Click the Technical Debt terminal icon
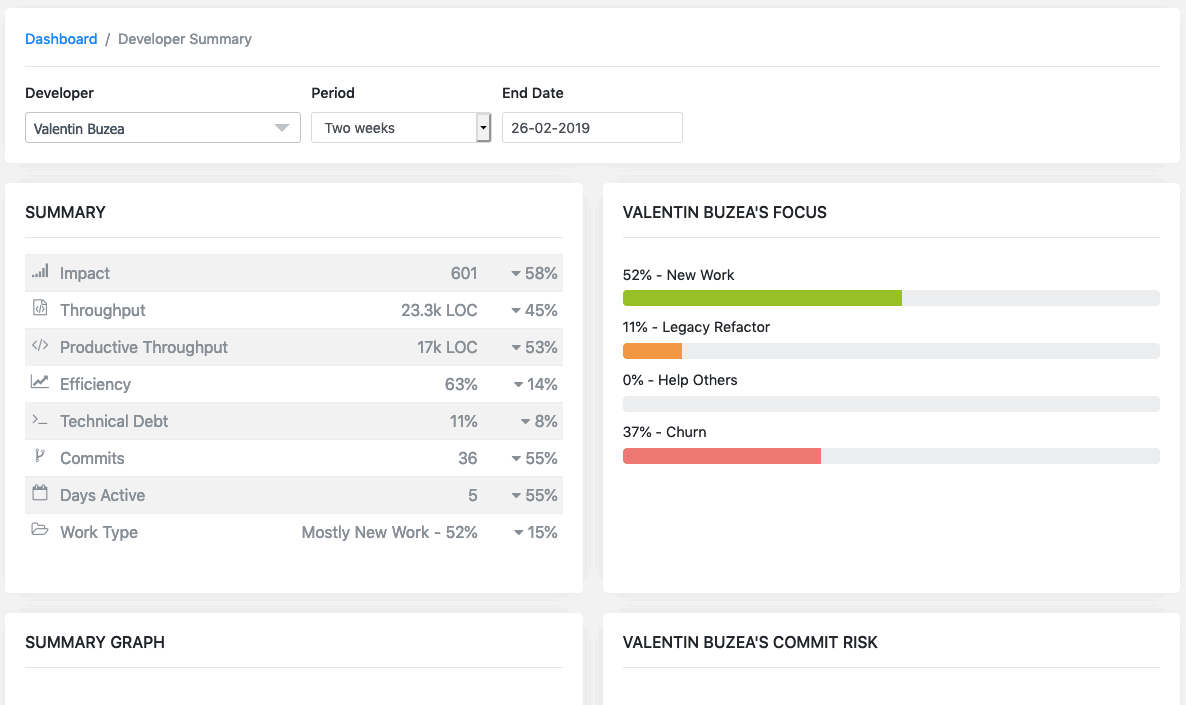1186x705 pixels. 40,420
